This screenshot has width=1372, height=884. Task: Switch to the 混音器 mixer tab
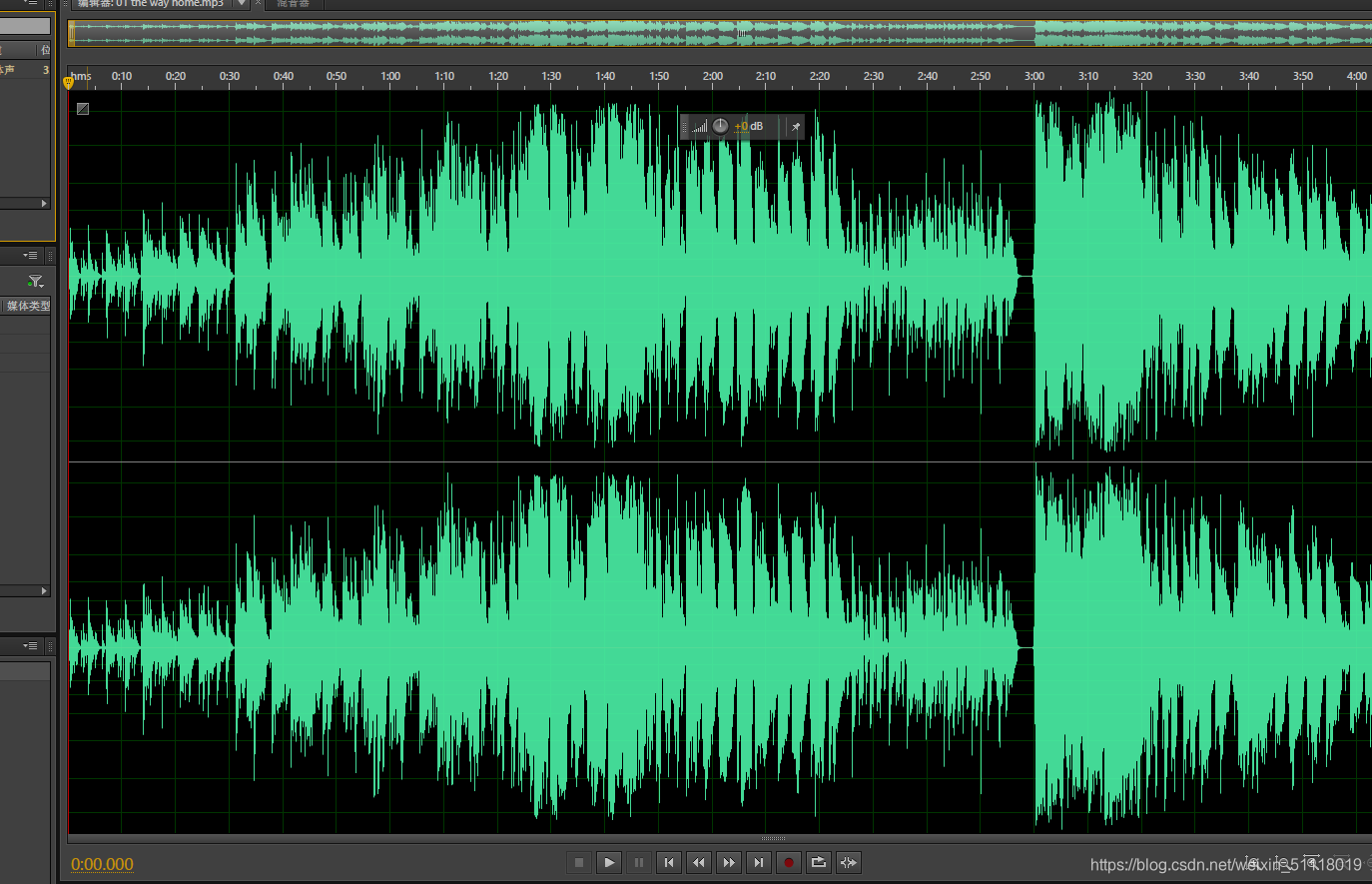click(293, 3)
